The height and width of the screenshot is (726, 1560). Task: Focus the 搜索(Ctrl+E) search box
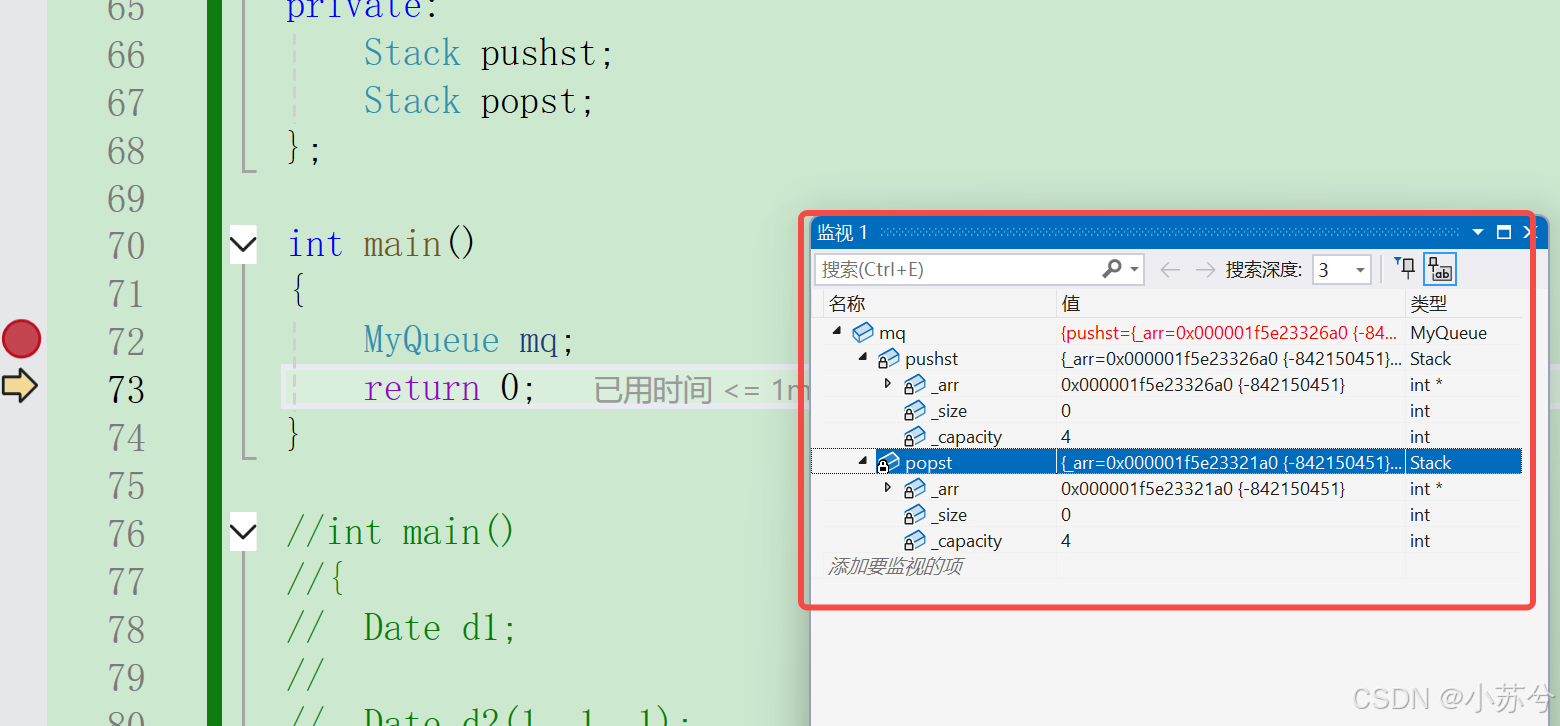pos(959,269)
